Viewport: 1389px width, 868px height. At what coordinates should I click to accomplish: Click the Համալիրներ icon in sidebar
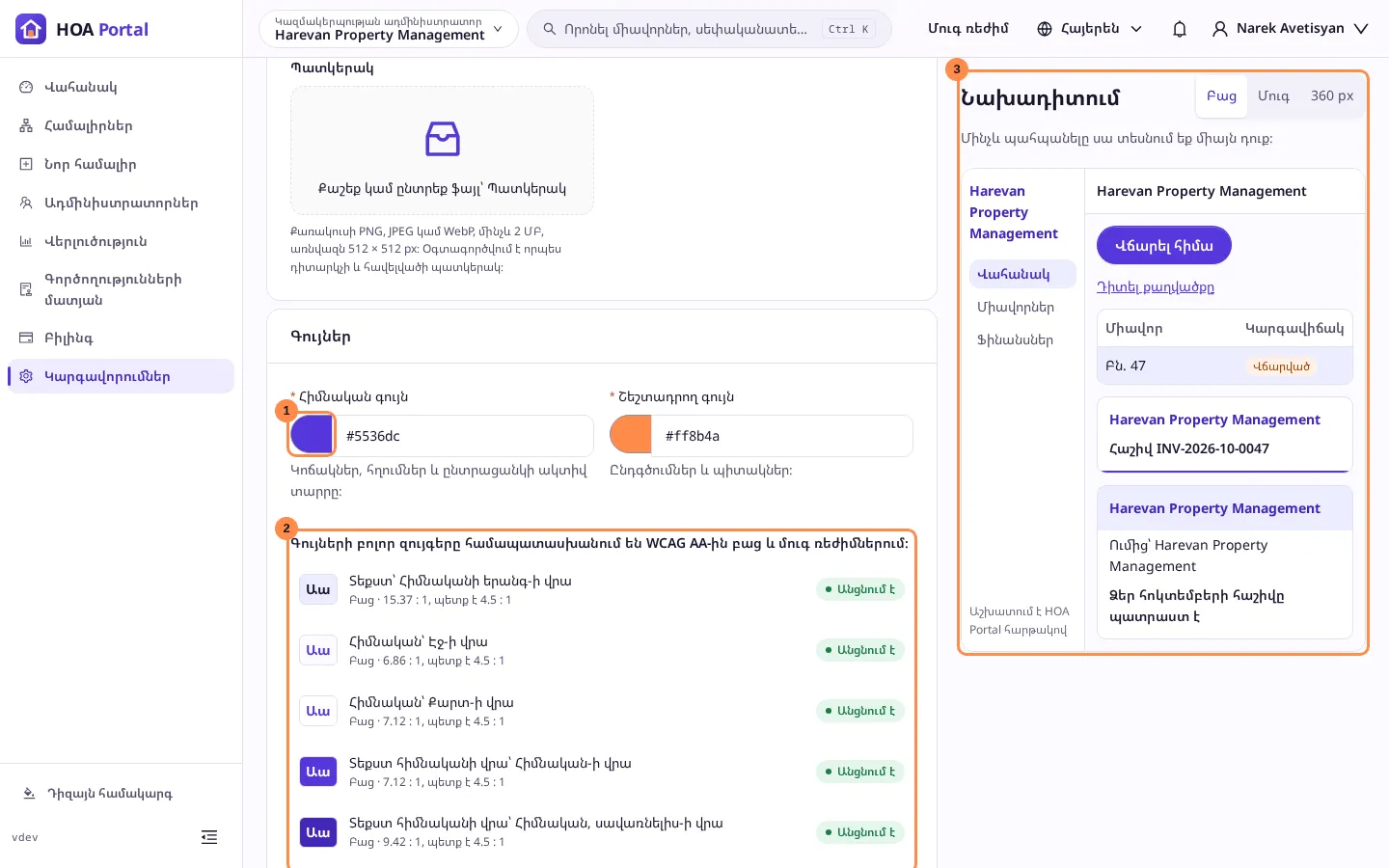26,125
